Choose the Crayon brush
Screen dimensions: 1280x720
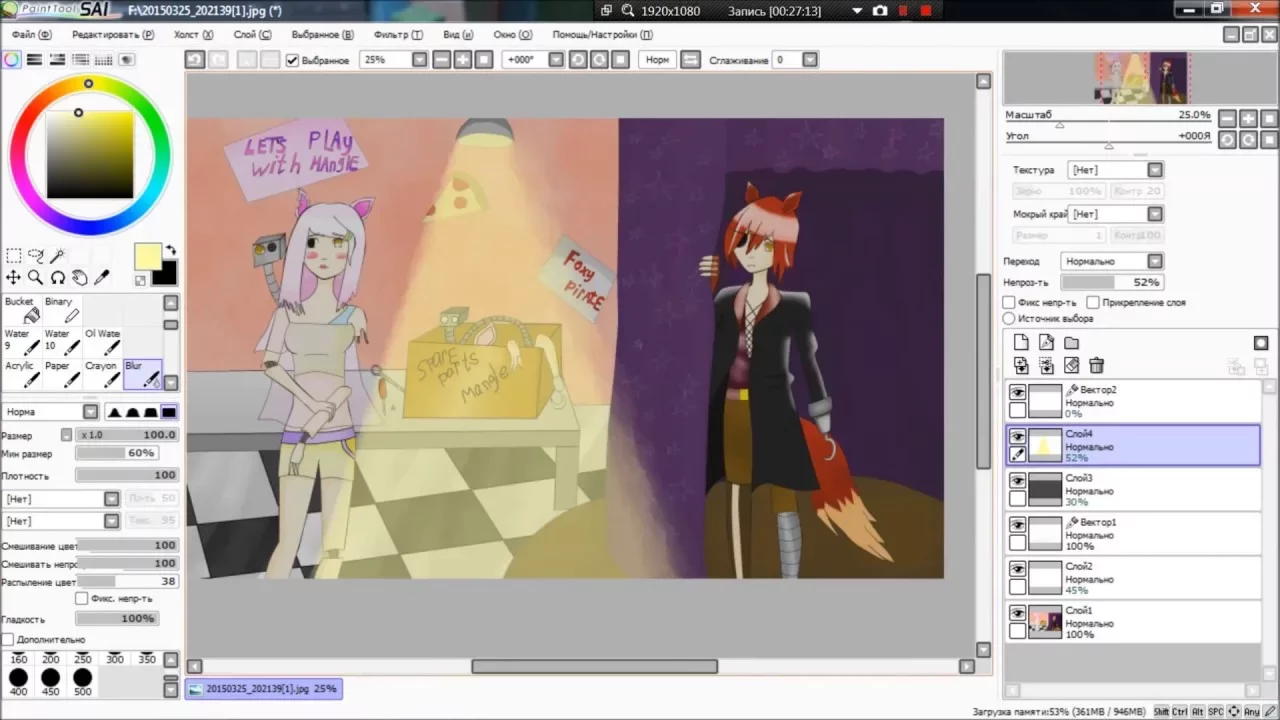click(102, 374)
